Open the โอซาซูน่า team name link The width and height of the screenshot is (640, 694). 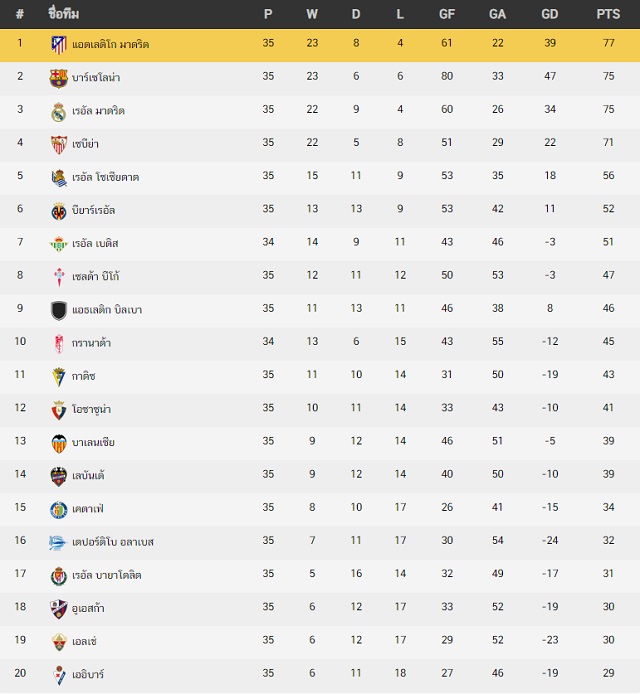pos(91,409)
